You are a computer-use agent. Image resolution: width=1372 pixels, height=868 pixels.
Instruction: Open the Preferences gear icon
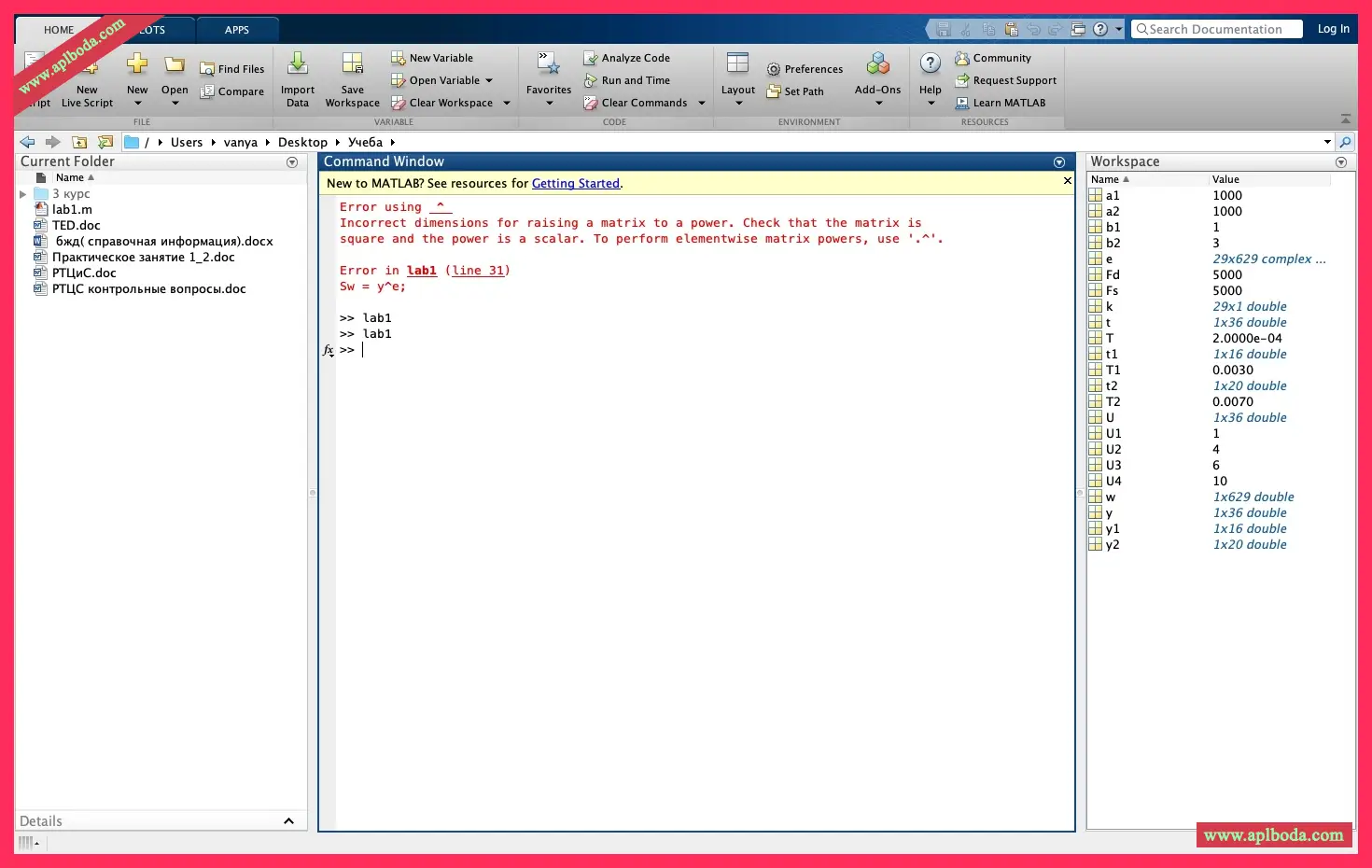point(774,69)
